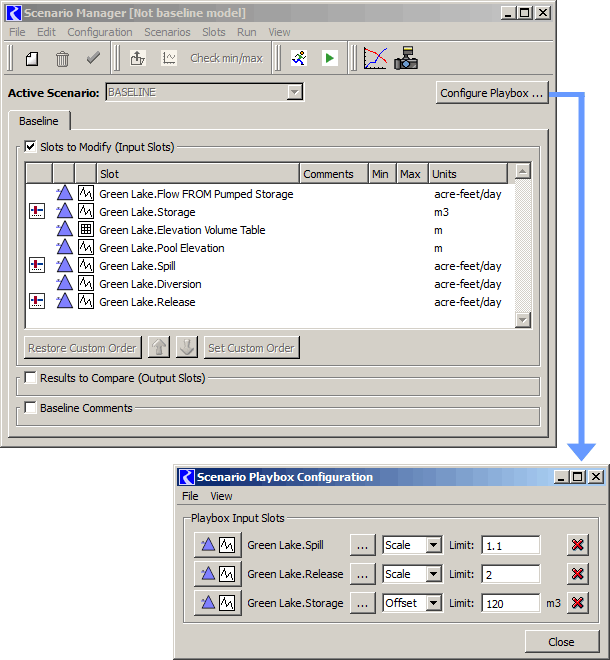
Task: Click the new scenario page icon
Action: tap(32, 59)
